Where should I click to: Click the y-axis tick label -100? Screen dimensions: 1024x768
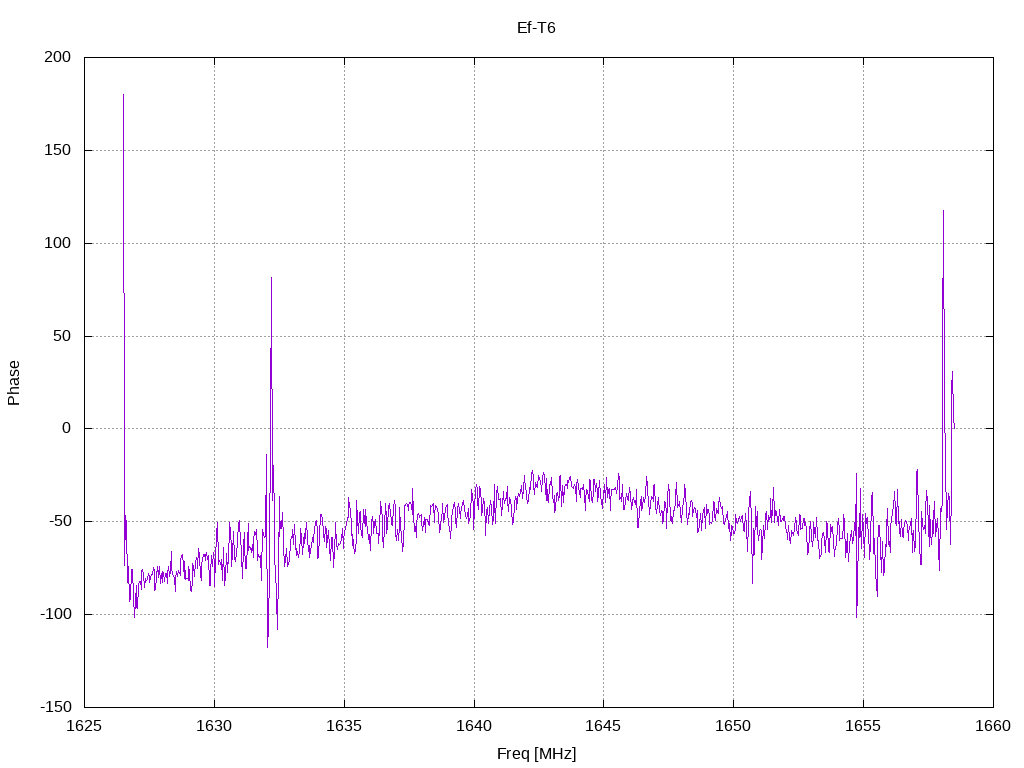pos(56,614)
